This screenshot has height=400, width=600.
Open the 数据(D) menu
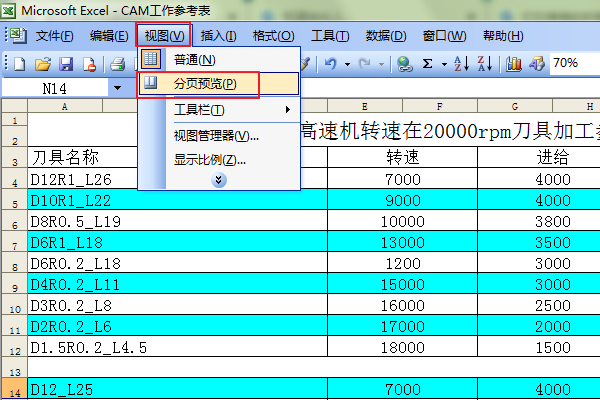tap(386, 36)
